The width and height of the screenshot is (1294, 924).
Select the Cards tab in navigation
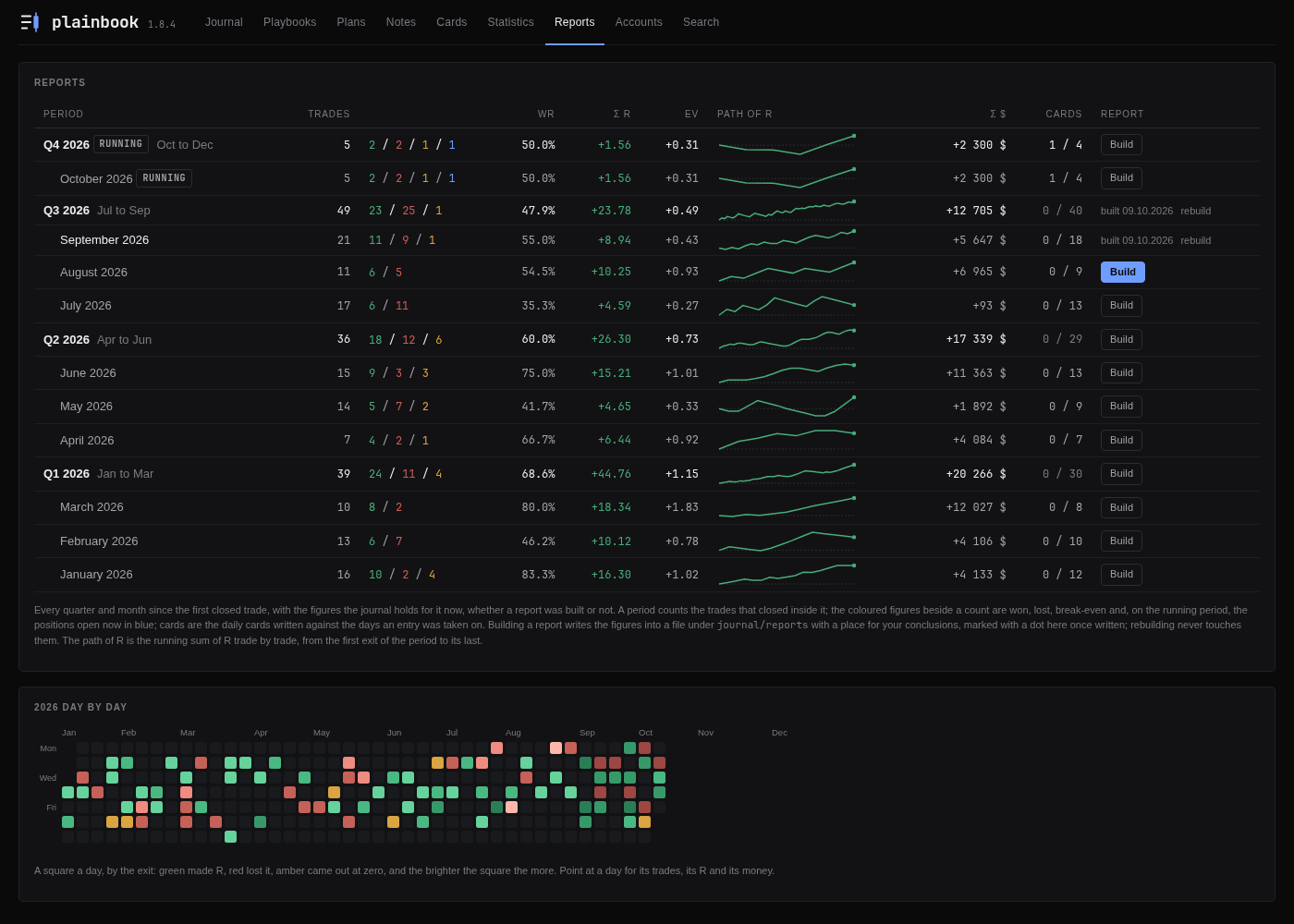452,22
